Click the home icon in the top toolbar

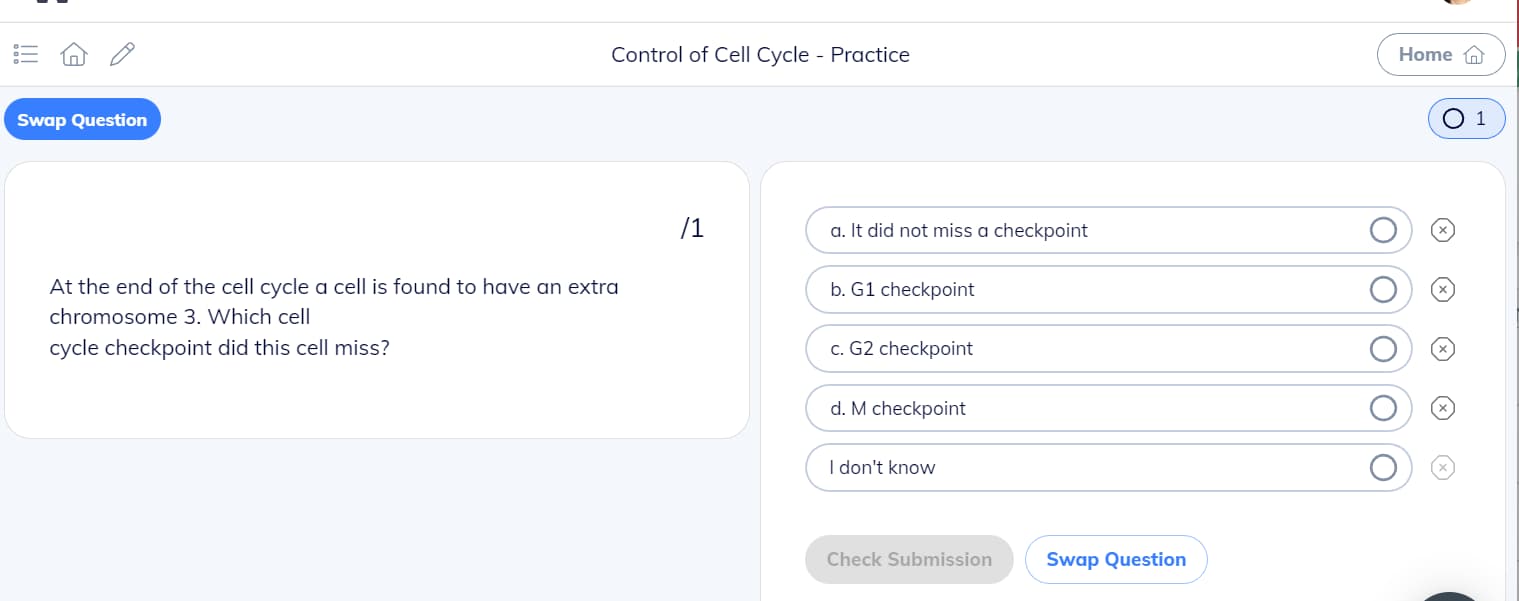73,54
